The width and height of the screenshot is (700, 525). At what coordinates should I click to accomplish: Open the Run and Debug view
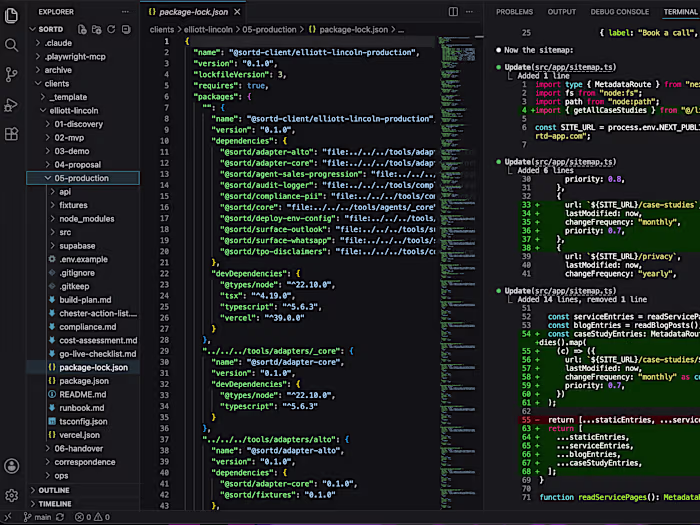pos(11,104)
